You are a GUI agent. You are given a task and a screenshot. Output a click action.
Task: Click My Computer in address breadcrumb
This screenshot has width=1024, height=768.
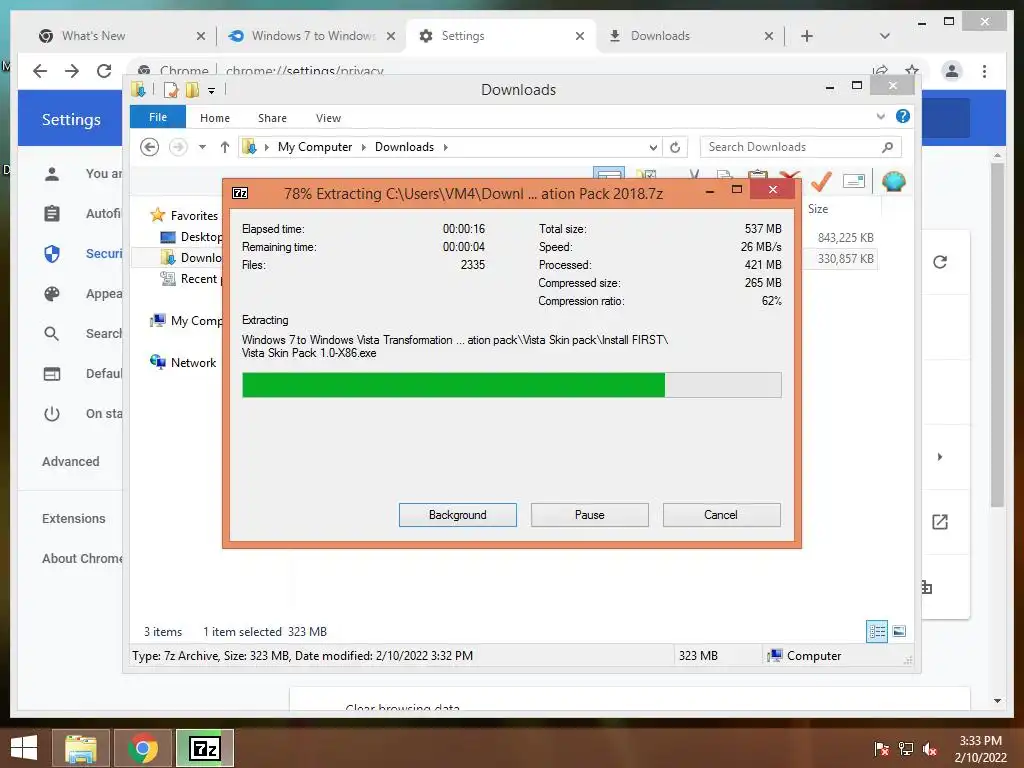[x=315, y=147]
